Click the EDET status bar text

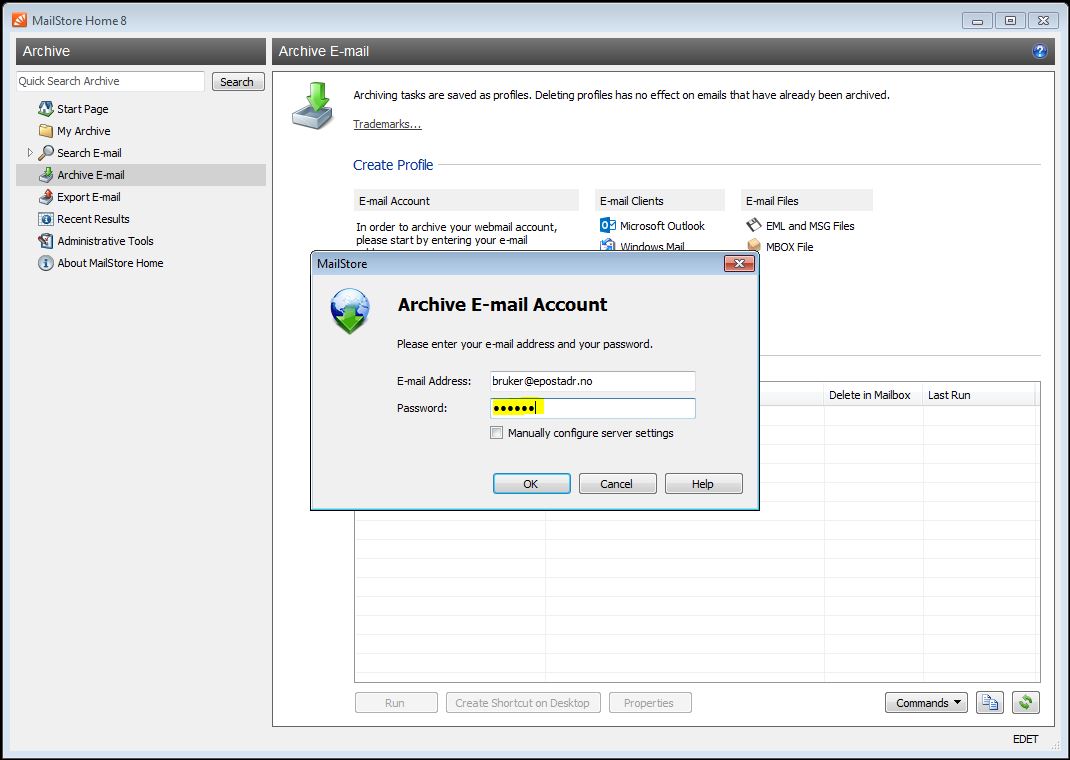pyautogui.click(x=1026, y=739)
